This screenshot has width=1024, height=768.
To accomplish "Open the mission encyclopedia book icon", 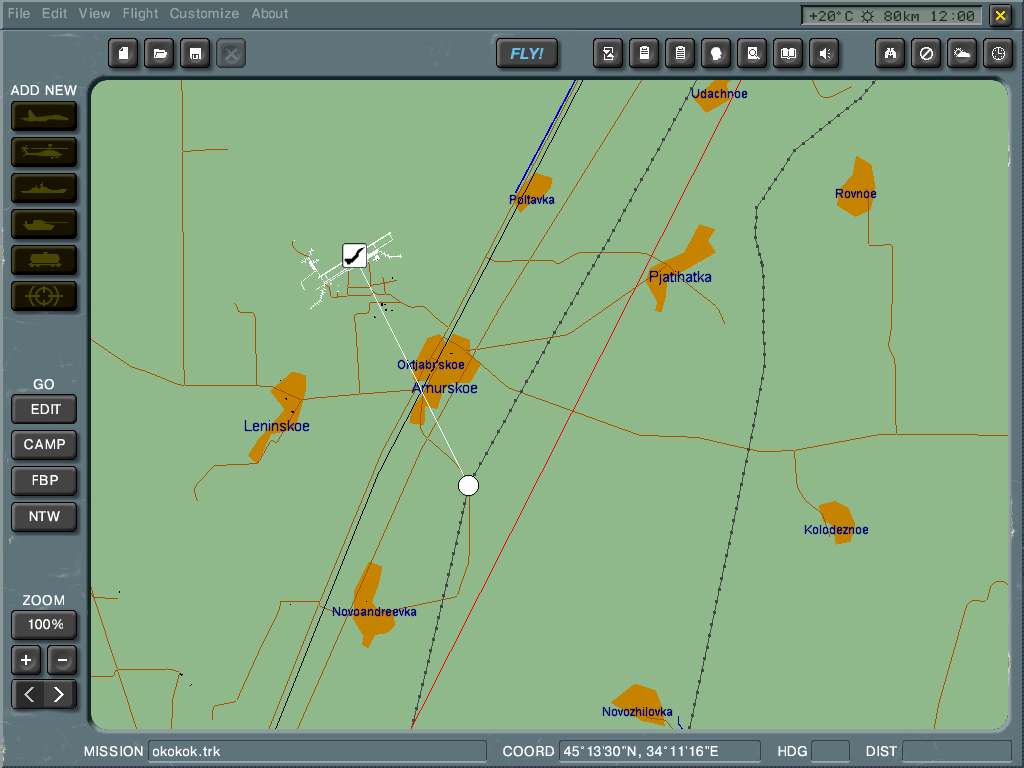I will pos(788,53).
